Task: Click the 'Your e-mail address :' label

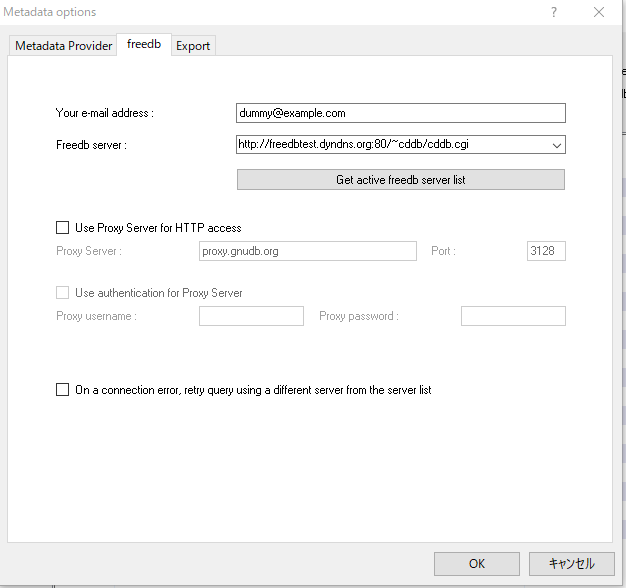Action: click(105, 113)
